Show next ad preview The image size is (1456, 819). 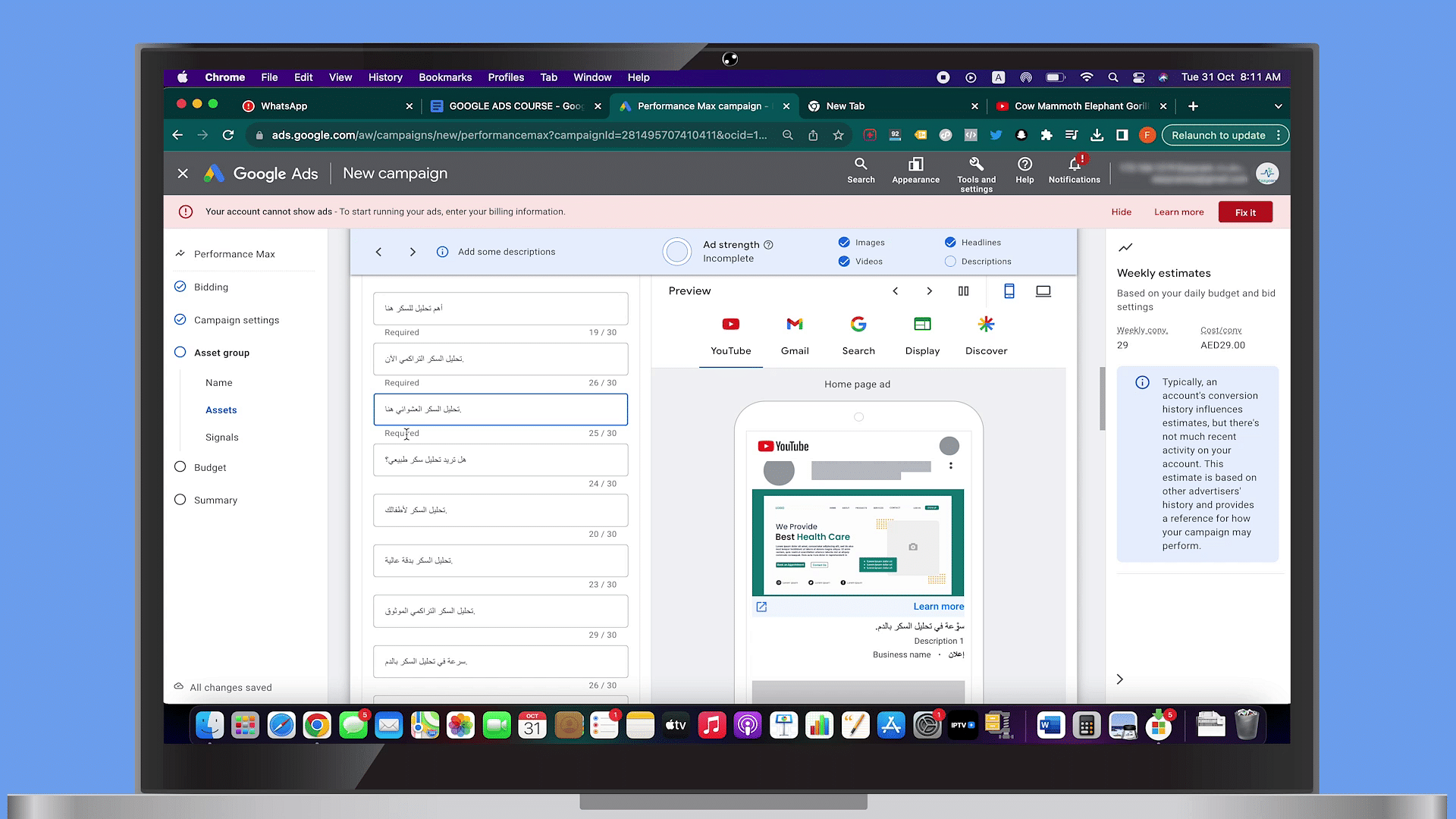tap(930, 291)
